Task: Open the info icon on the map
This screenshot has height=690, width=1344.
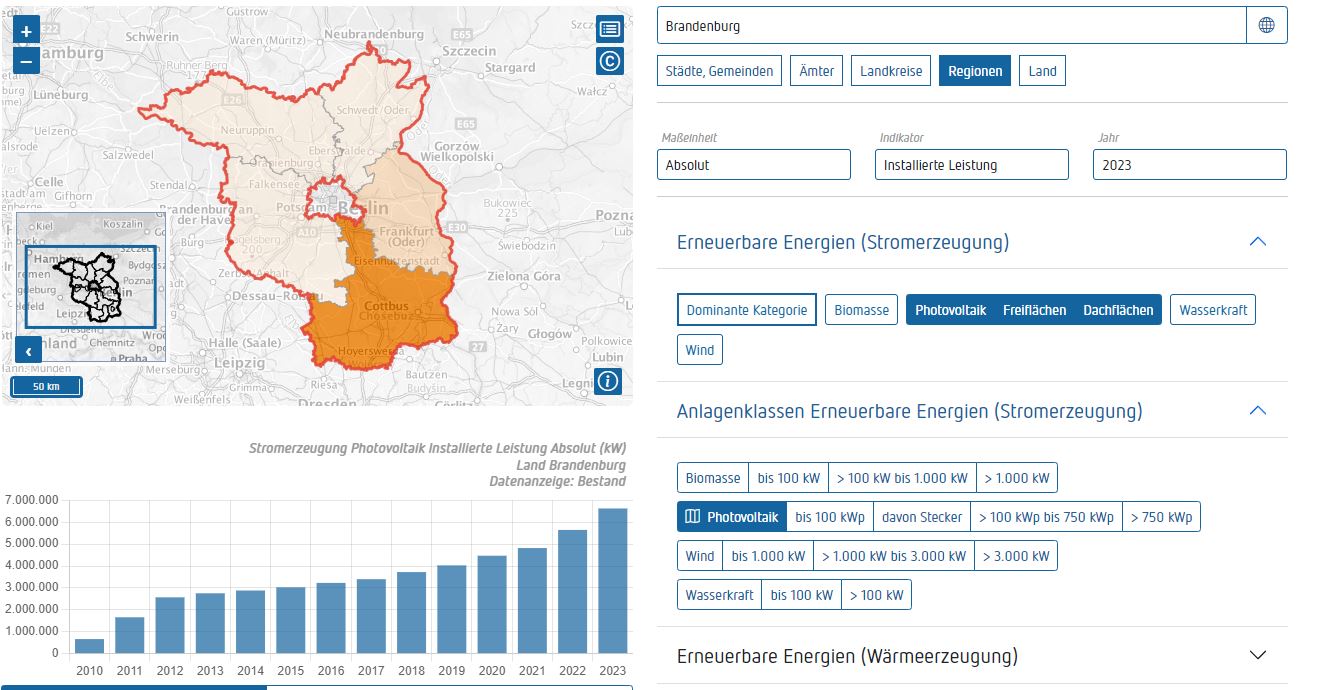Action: [607, 381]
